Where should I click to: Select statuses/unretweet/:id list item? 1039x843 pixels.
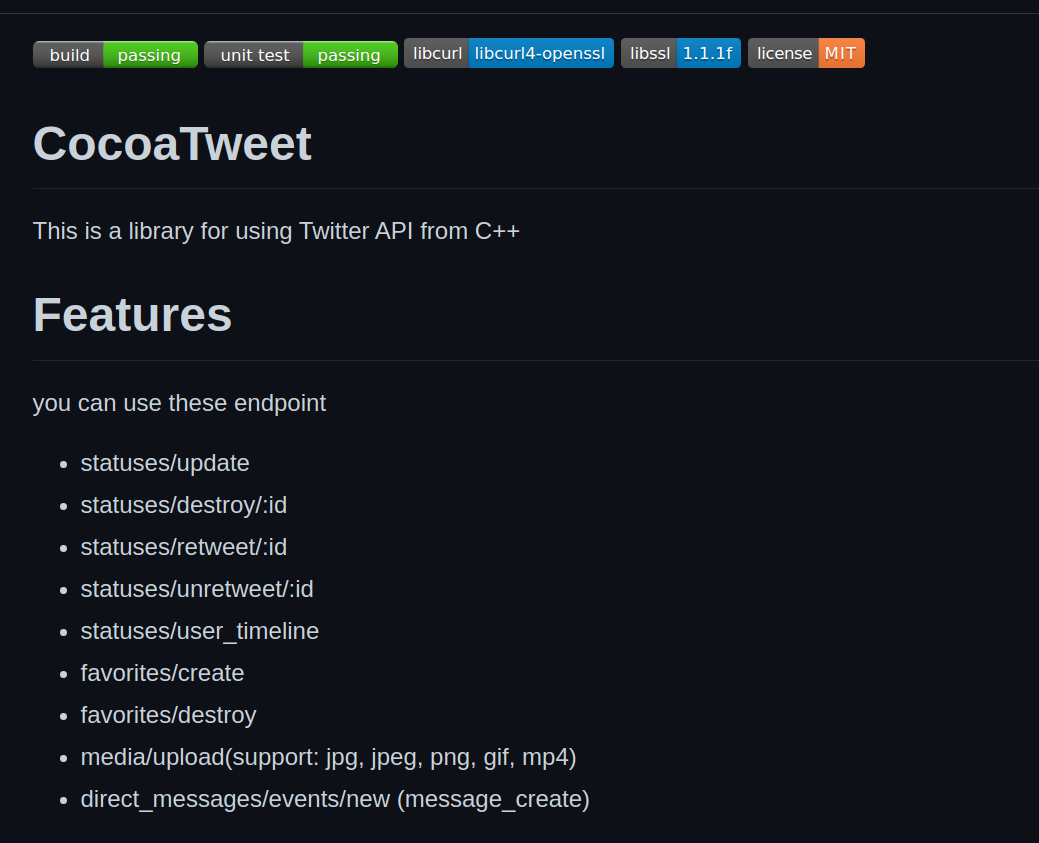197,589
